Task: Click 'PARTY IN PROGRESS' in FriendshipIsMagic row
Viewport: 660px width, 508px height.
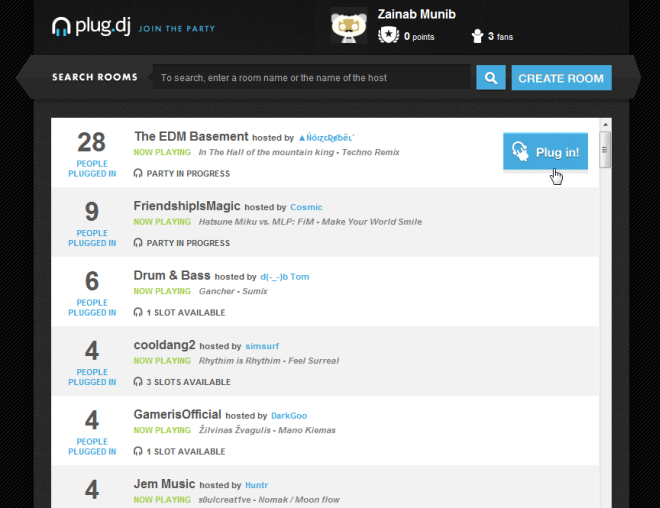Action: 188,243
